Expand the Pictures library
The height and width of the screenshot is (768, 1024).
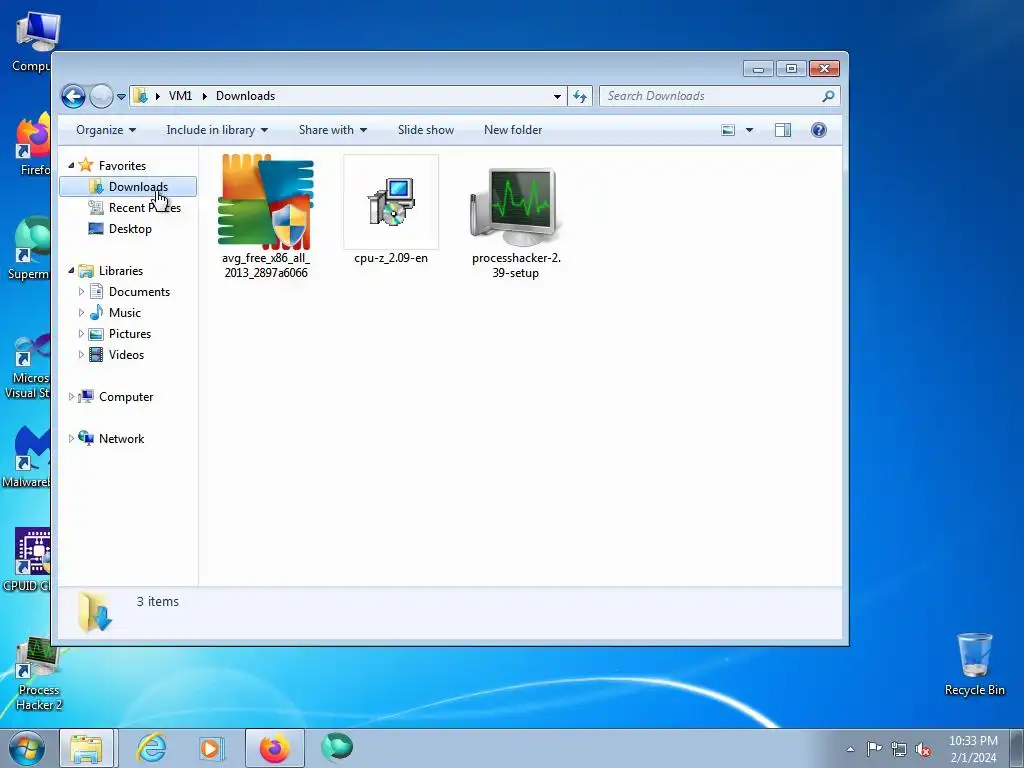point(82,333)
